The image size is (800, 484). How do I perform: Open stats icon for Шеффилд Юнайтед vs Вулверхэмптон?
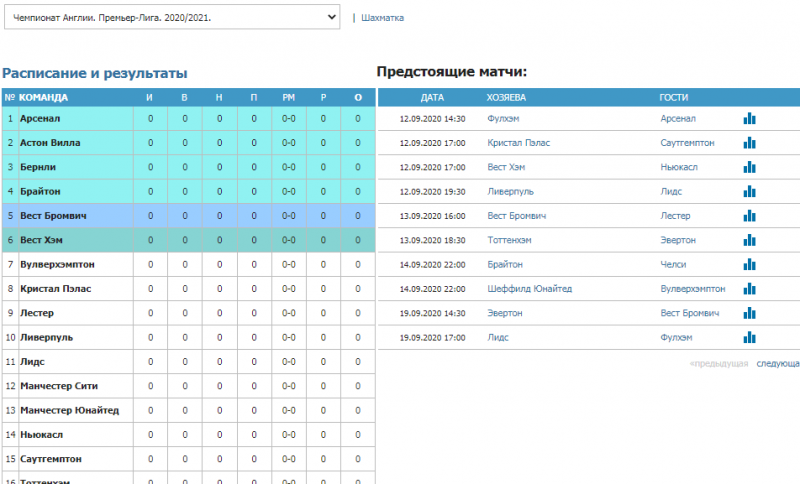tap(749, 289)
